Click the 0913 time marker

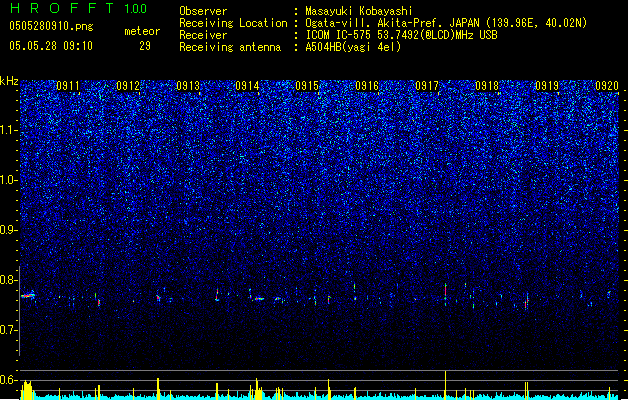(x=188, y=86)
